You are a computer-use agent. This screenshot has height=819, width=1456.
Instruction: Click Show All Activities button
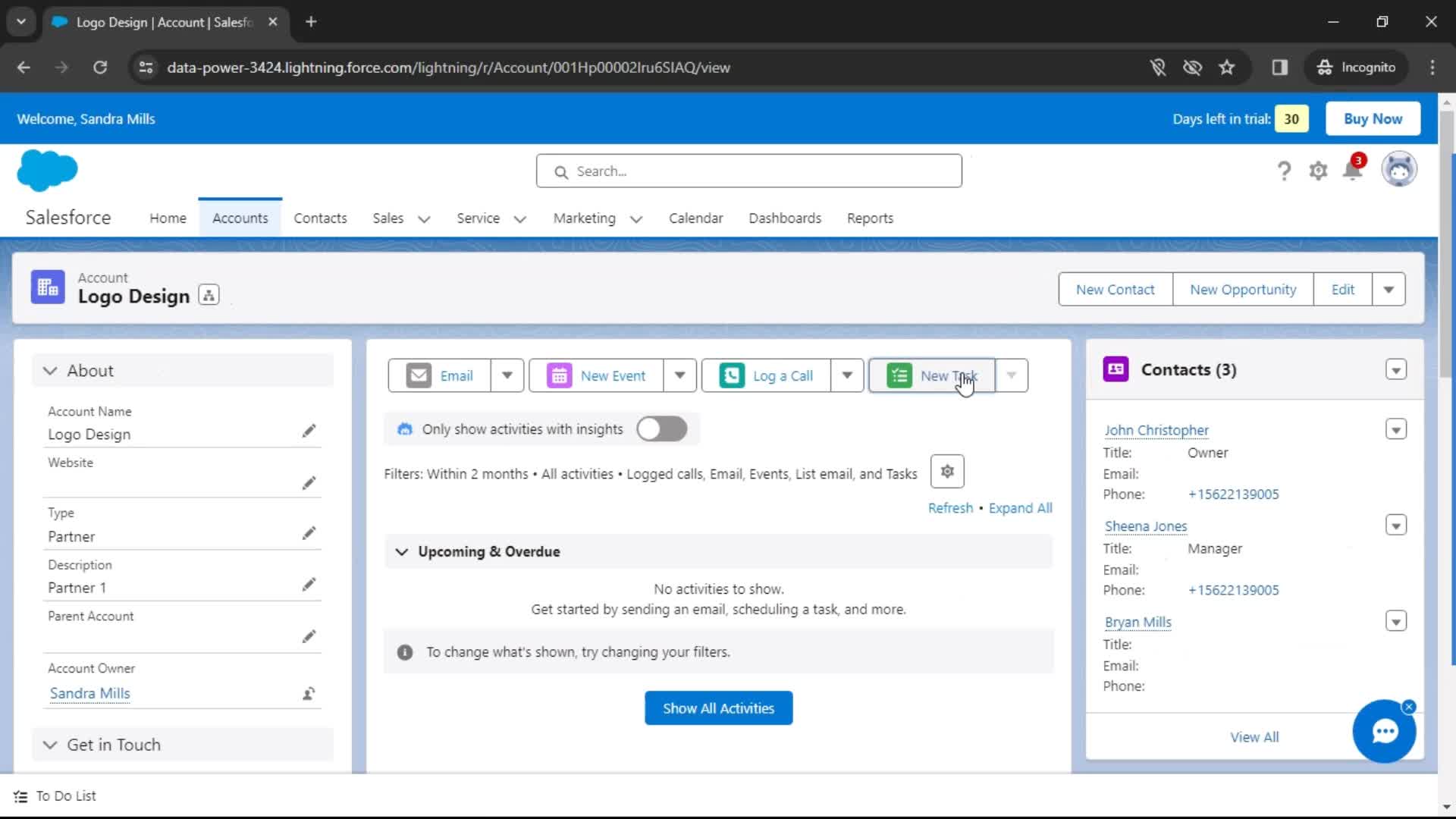(x=719, y=708)
